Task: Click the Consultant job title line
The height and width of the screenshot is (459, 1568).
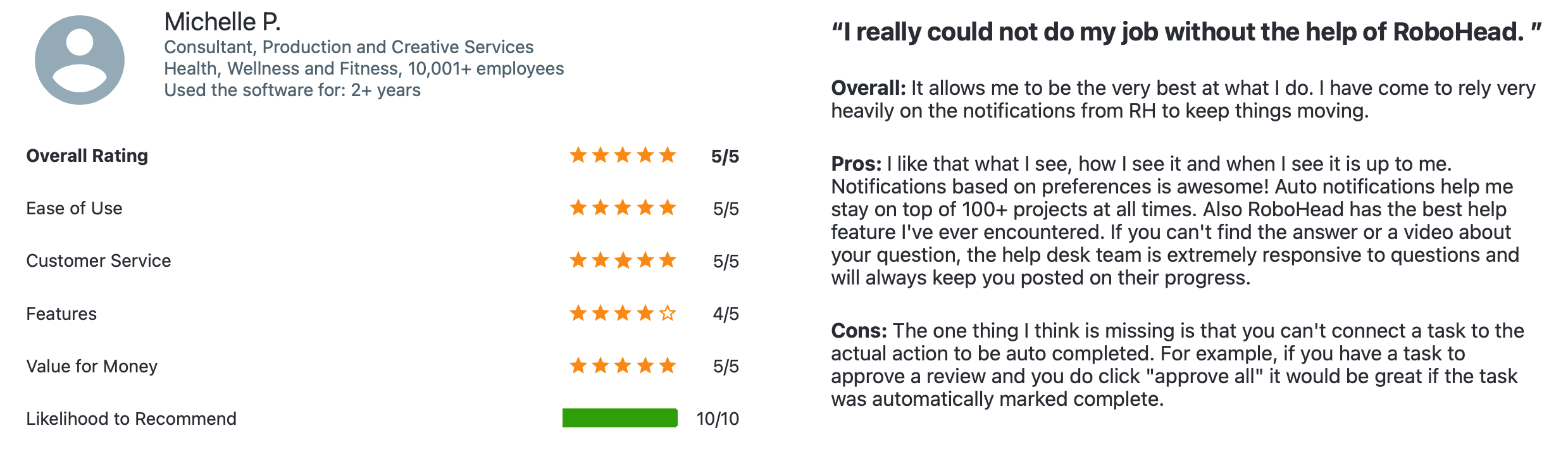Action: (349, 47)
